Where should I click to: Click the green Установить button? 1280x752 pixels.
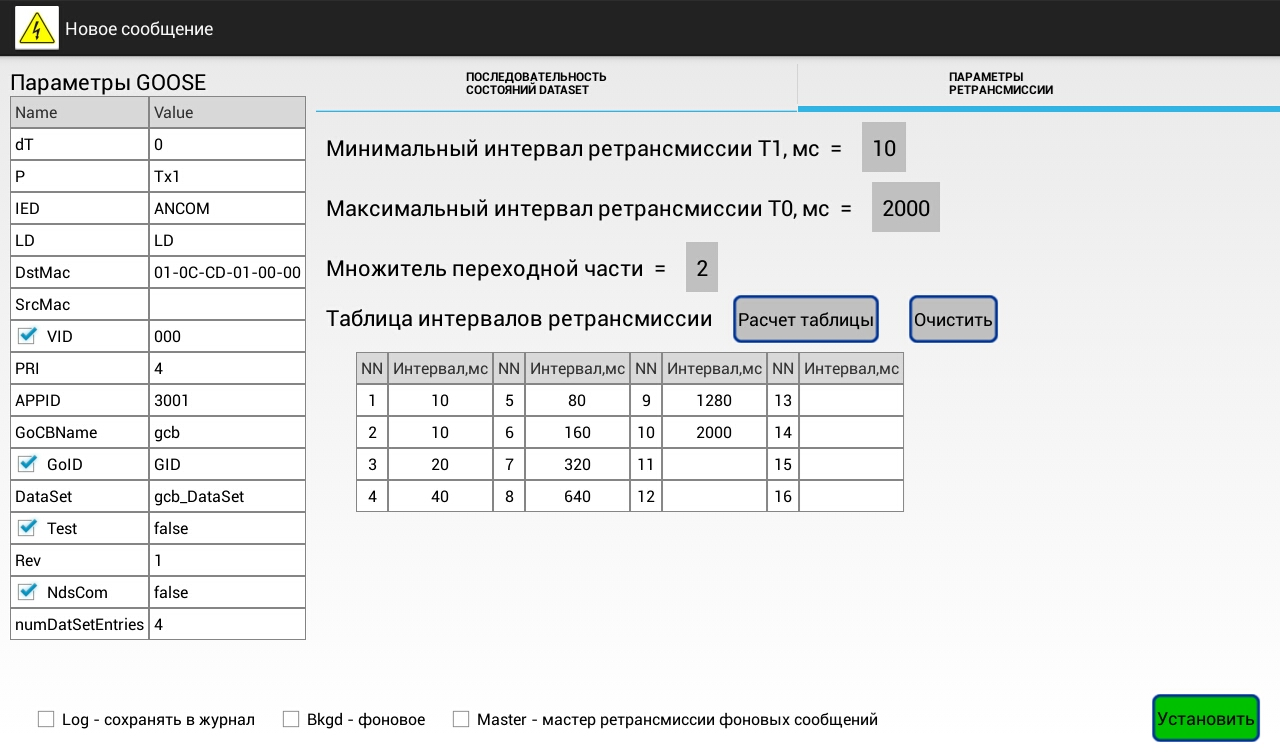click(x=1205, y=719)
